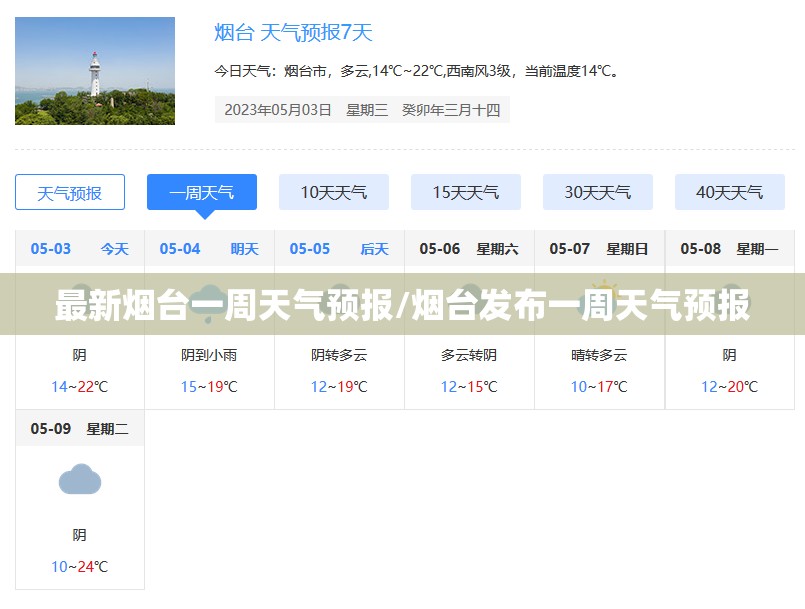The width and height of the screenshot is (805, 609).
Task: Click the 14~22℃ temperature value
Action: click(x=80, y=387)
